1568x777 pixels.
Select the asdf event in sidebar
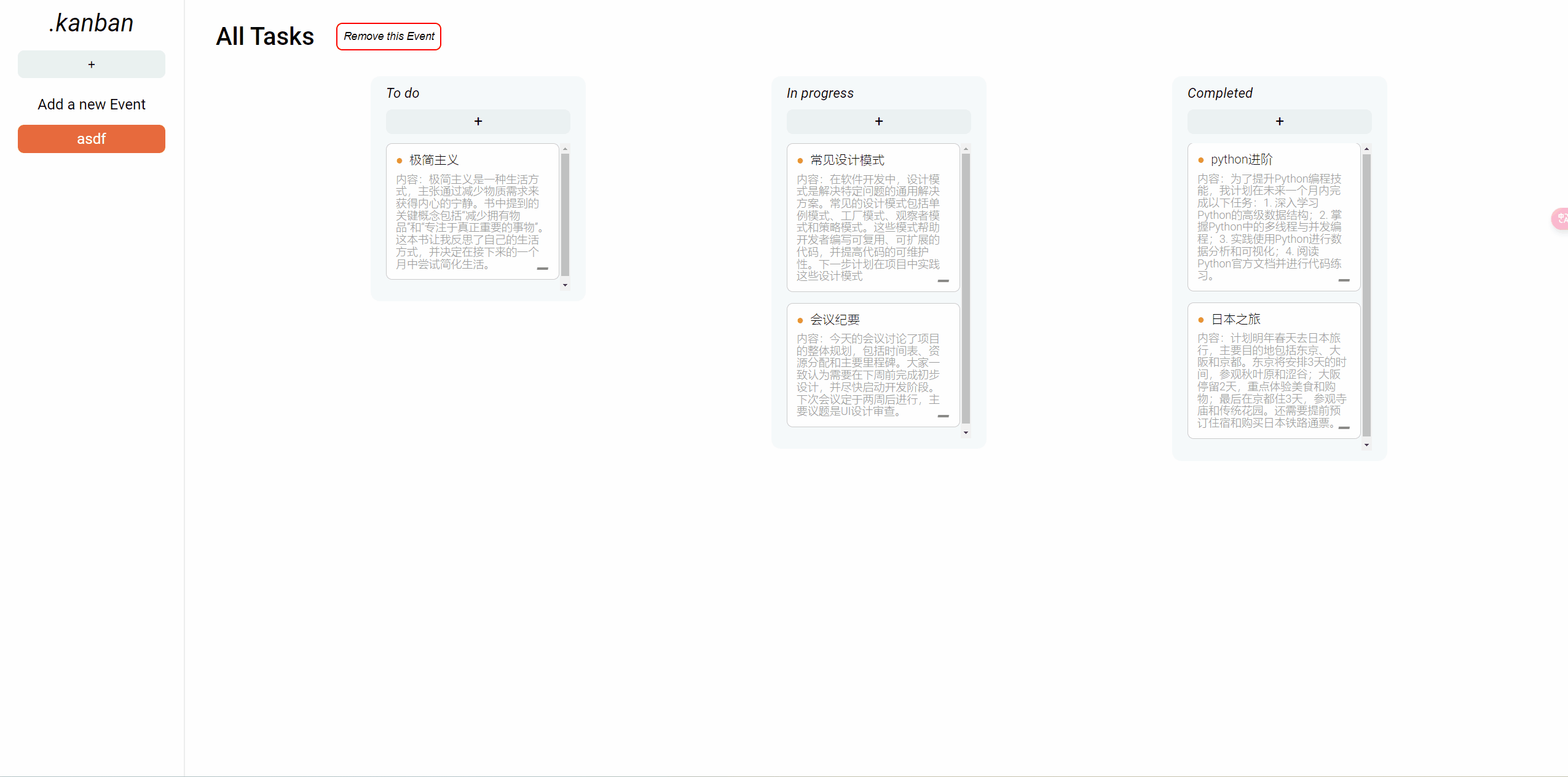pyautogui.click(x=91, y=139)
